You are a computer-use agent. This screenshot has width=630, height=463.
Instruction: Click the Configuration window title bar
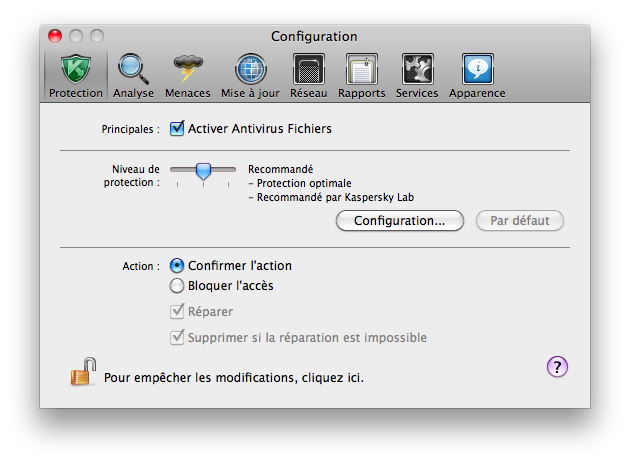314,37
